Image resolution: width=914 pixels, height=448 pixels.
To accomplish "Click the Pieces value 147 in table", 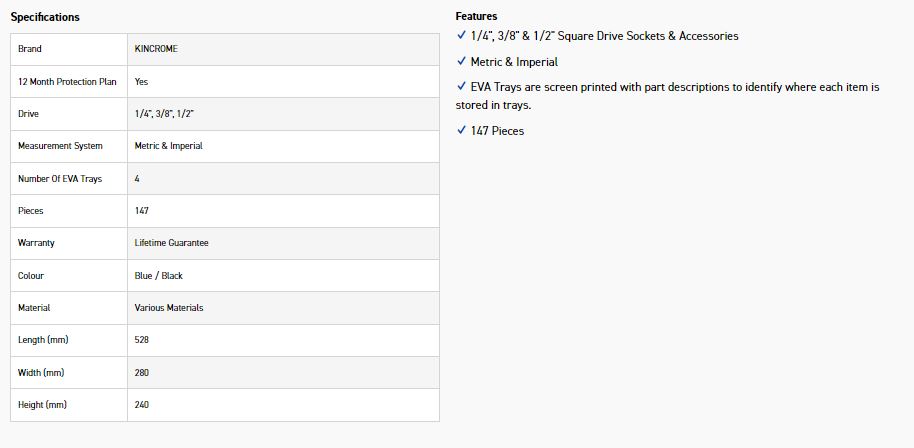I will coord(142,211).
